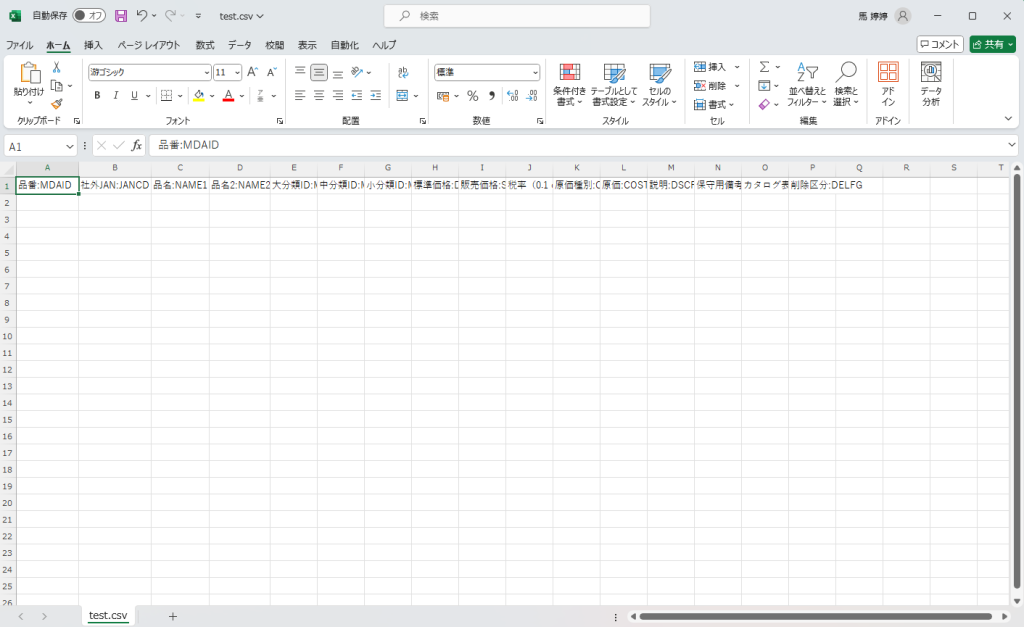The height and width of the screenshot is (627, 1024).
Task: Click the Format Painter brush icon
Action: [x=57, y=104]
